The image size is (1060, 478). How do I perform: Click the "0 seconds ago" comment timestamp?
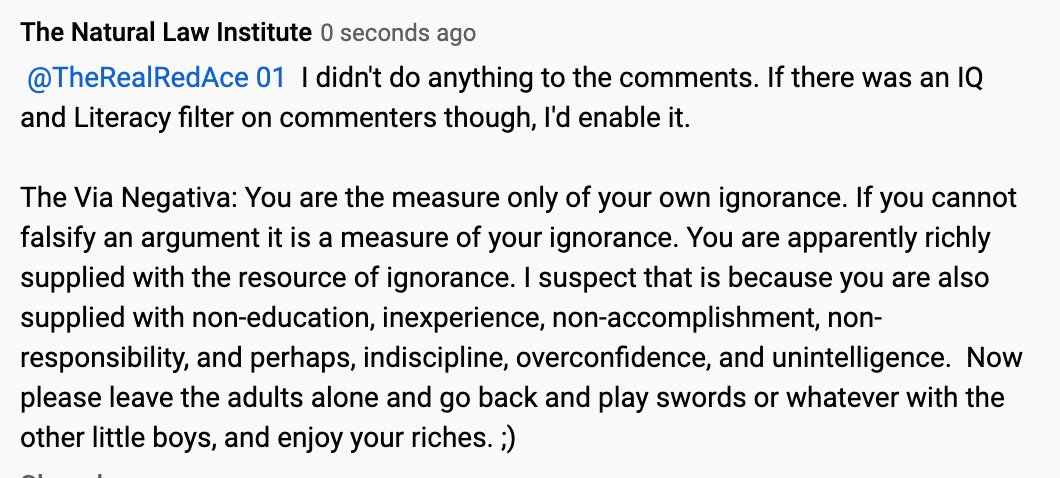(x=398, y=33)
